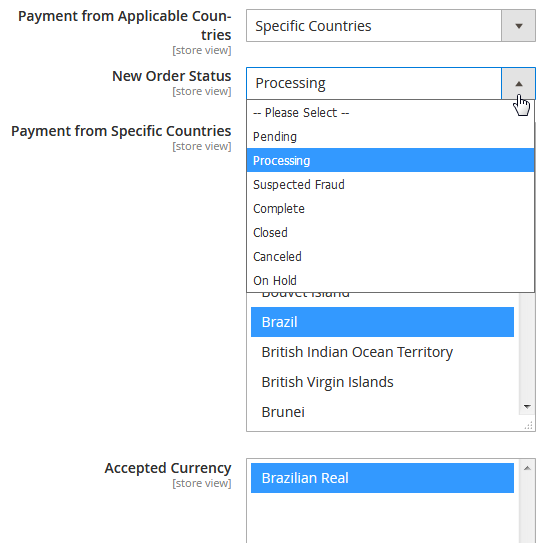Select the '-- Please Select --' option
This screenshot has width=555, height=543.
(x=390, y=113)
